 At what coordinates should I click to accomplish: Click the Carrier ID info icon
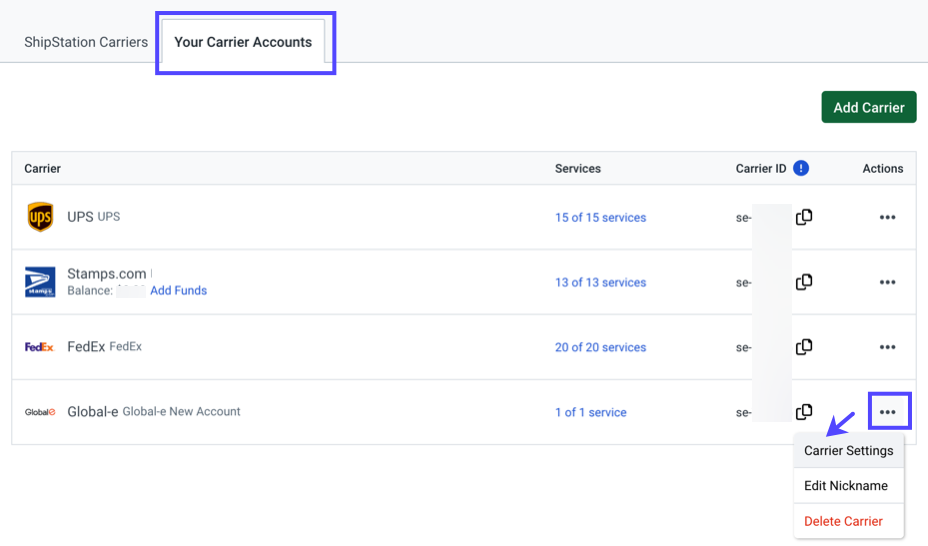point(801,168)
